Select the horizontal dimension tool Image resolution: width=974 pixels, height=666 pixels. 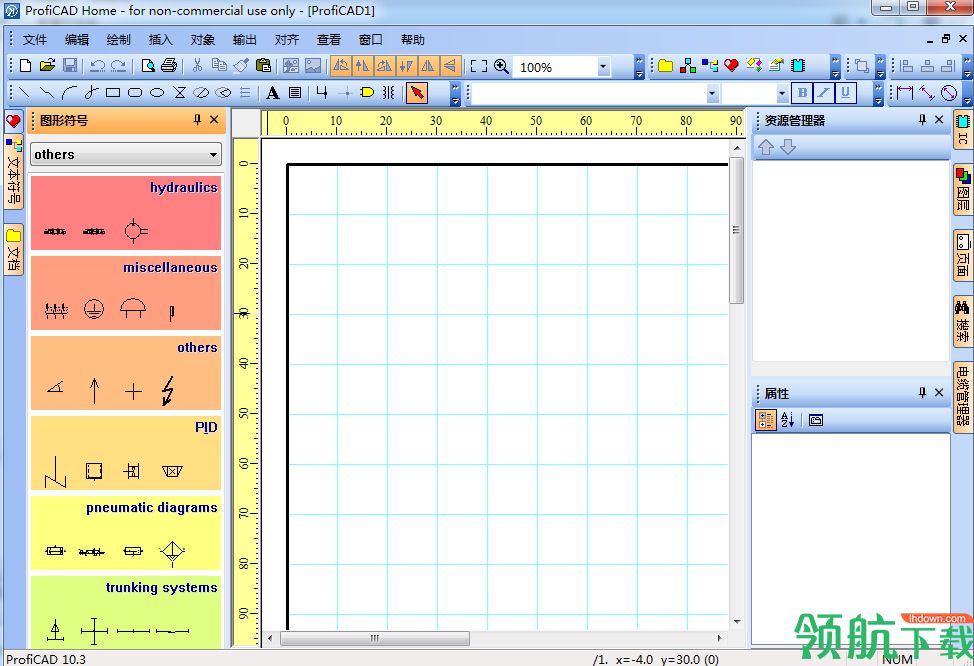pyautogui.click(x=905, y=93)
